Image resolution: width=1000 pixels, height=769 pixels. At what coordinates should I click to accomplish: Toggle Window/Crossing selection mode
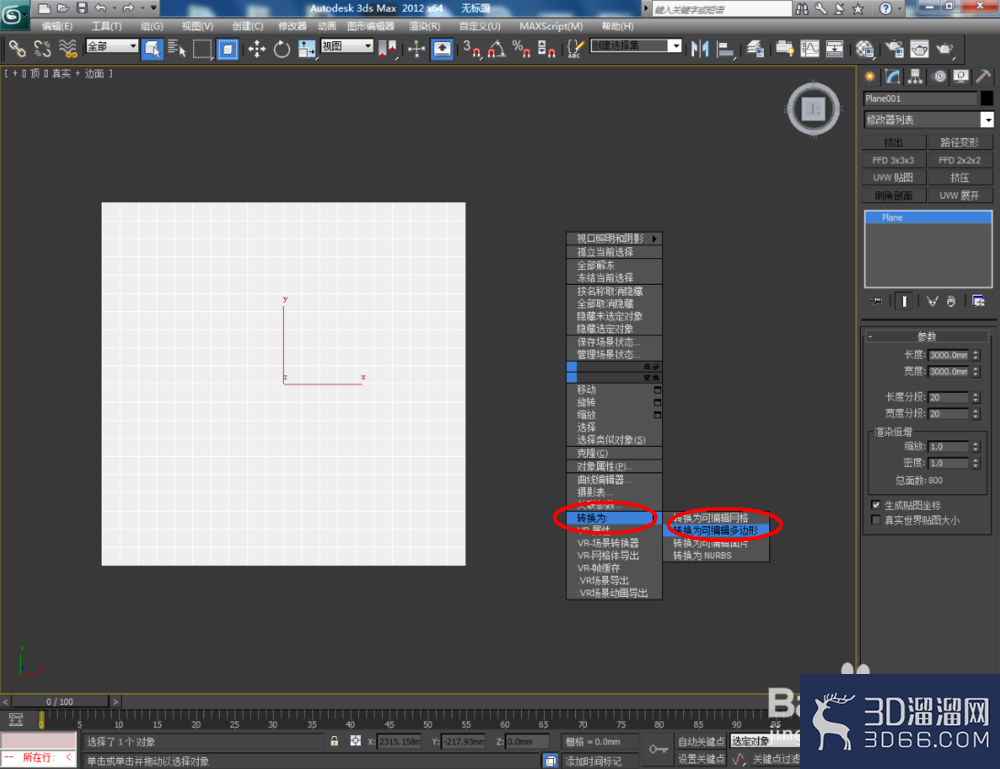pos(228,48)
